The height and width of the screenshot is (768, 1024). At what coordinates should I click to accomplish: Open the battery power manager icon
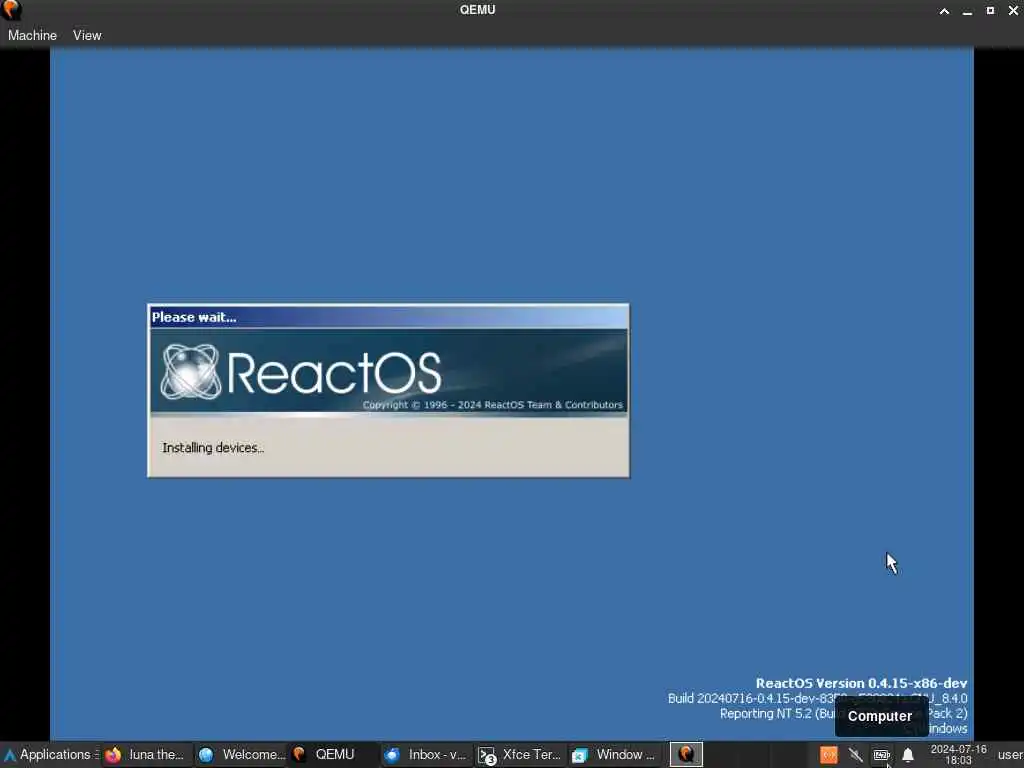click(x=882, y=756)
